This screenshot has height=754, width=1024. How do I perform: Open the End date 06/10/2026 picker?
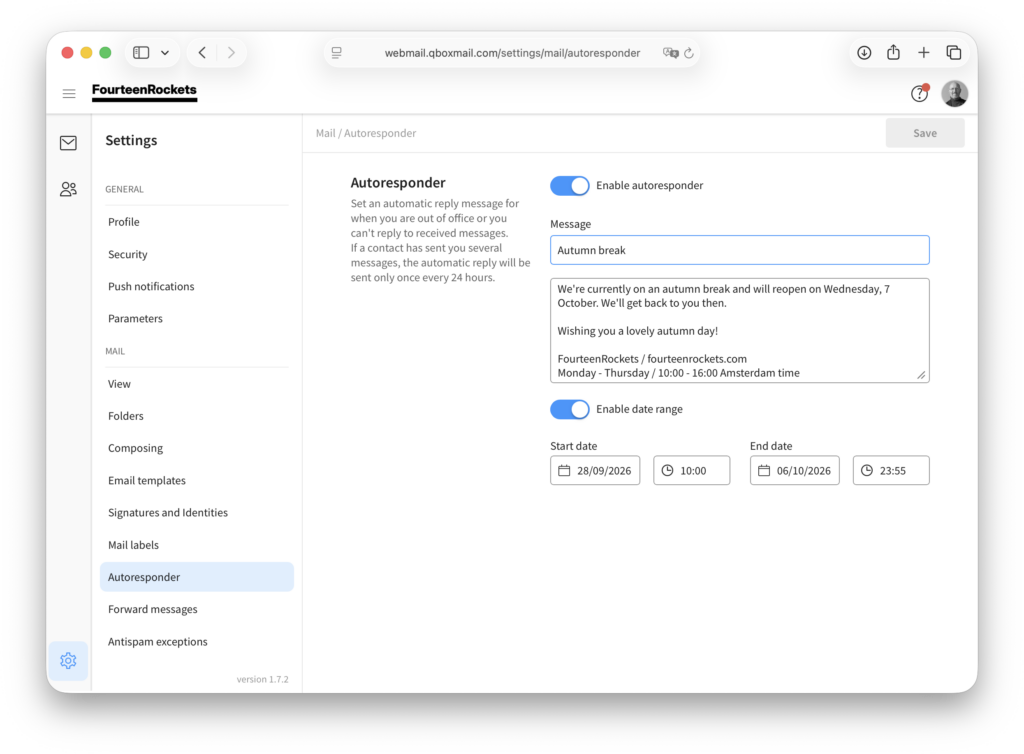[795, 470]
